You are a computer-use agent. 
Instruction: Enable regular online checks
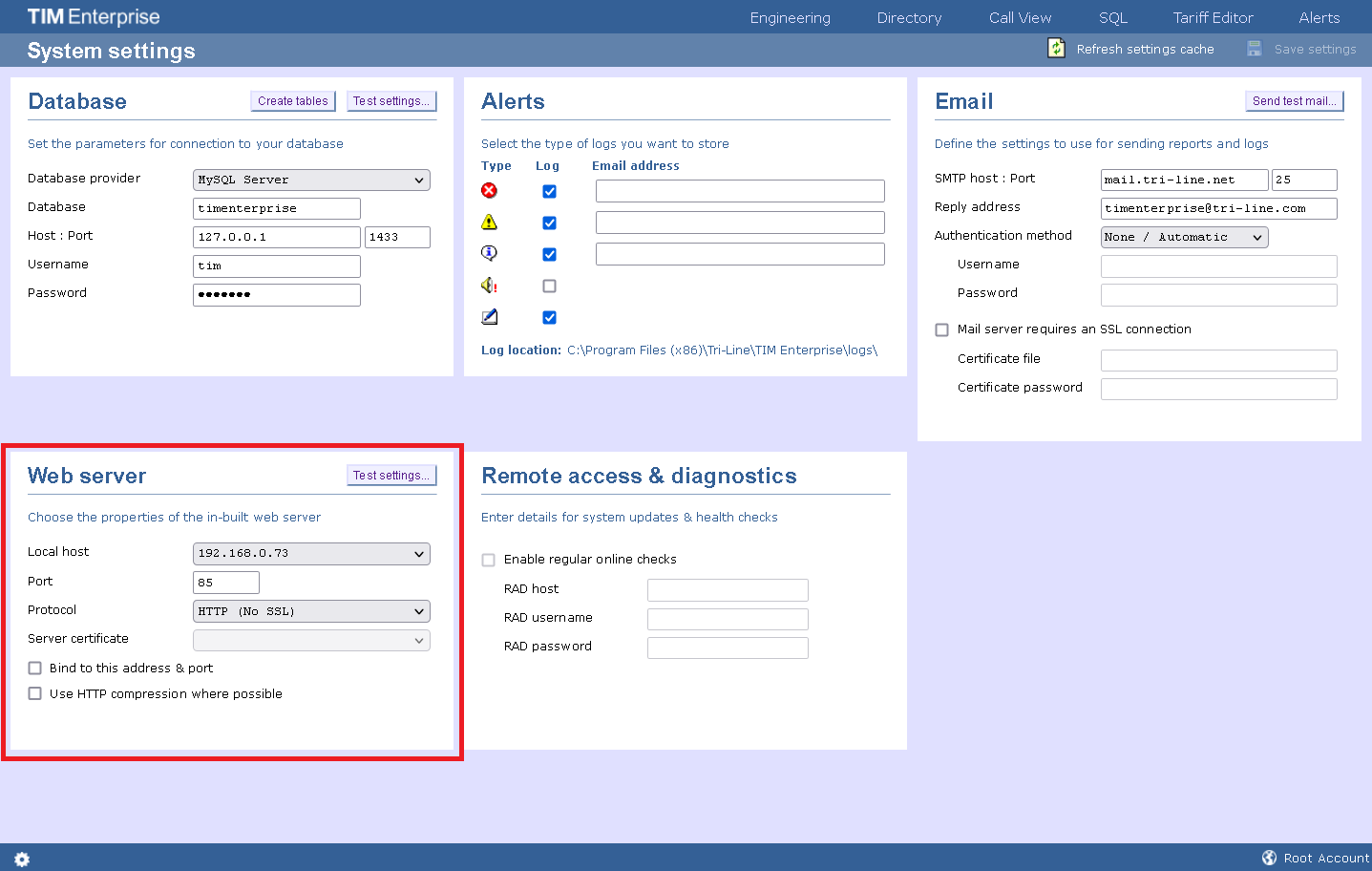tap(488, 560)
